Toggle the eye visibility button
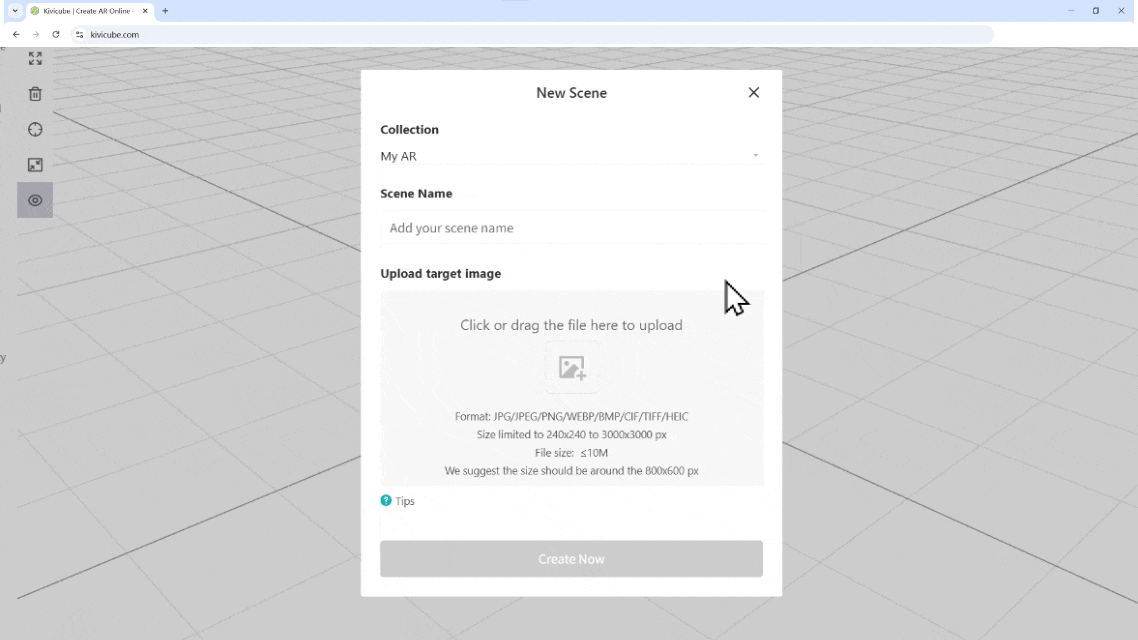This screenshot has height=640, width=1138. click(35, 200)
